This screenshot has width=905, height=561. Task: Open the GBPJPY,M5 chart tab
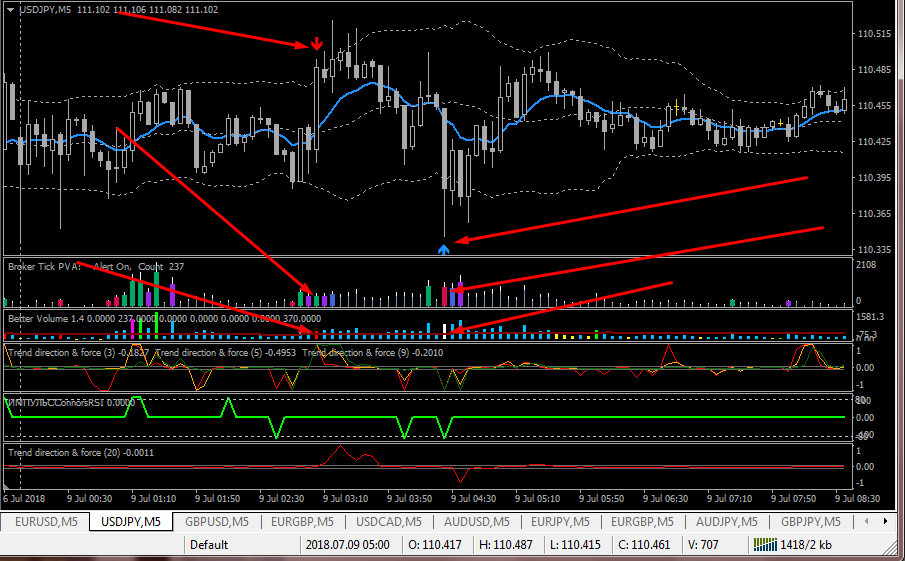810,522
